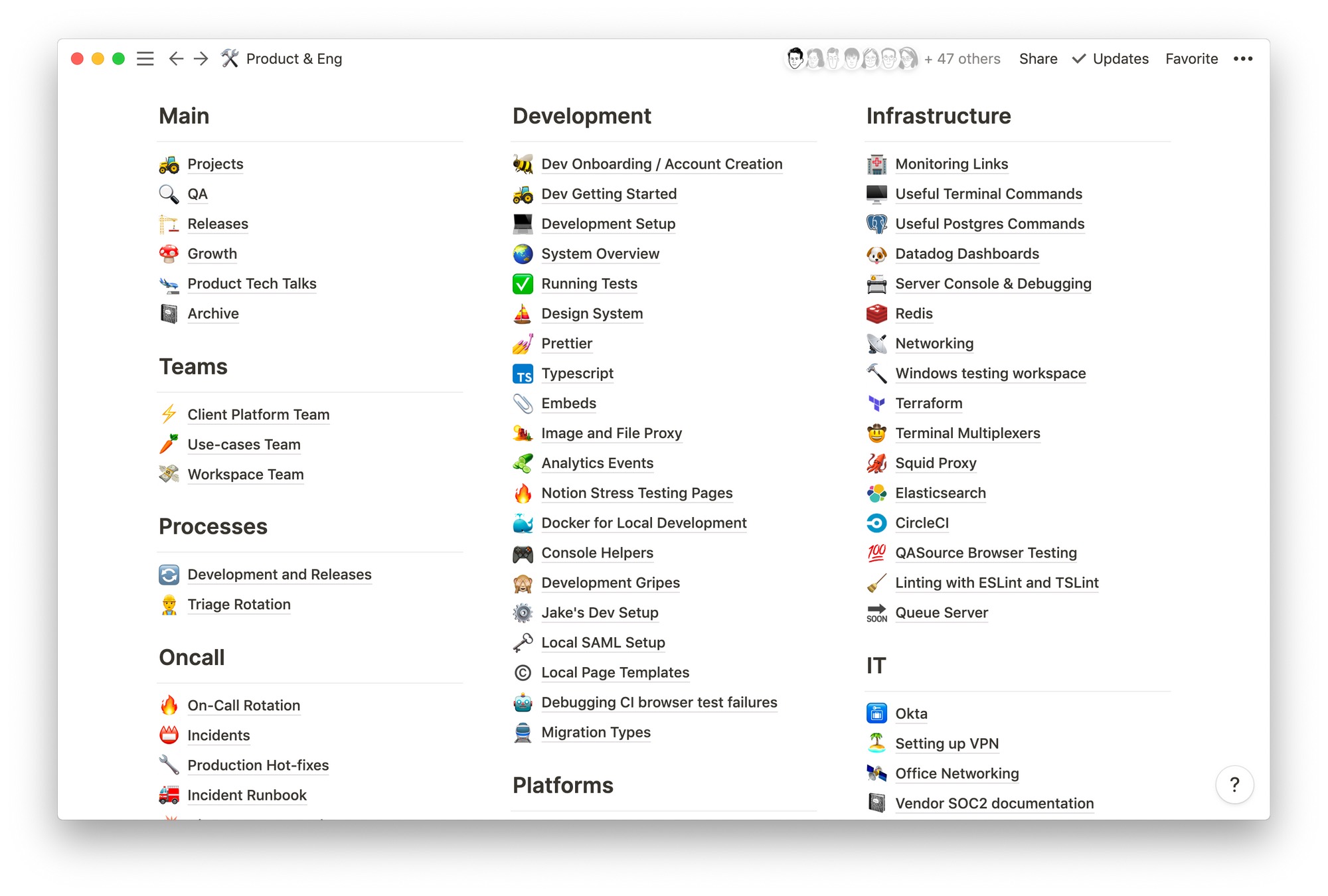
Task: Go forward with the right arrow
Action: point(201,59)
